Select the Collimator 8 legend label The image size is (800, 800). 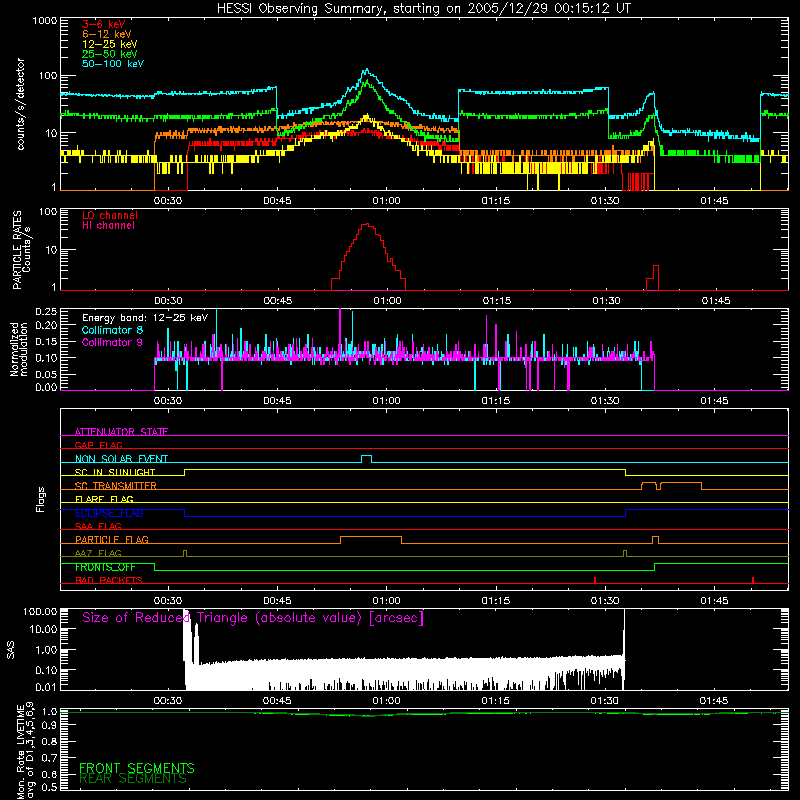coord(112,330)
